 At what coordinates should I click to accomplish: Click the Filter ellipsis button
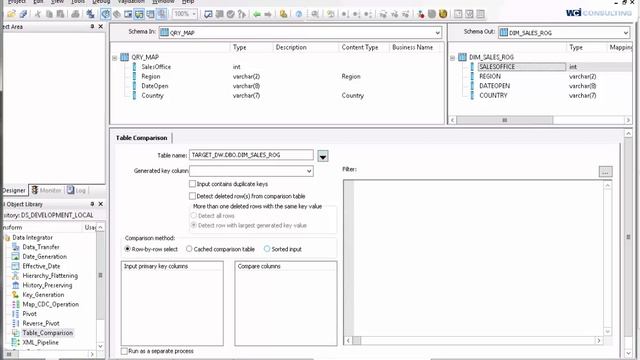pyautogui.click(x=605, y=172)
